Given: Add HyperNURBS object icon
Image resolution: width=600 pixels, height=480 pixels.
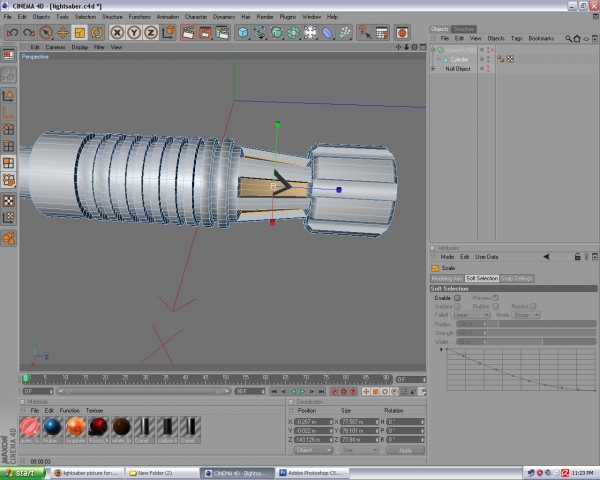Looking at the screenshot, I should [277, 33].
